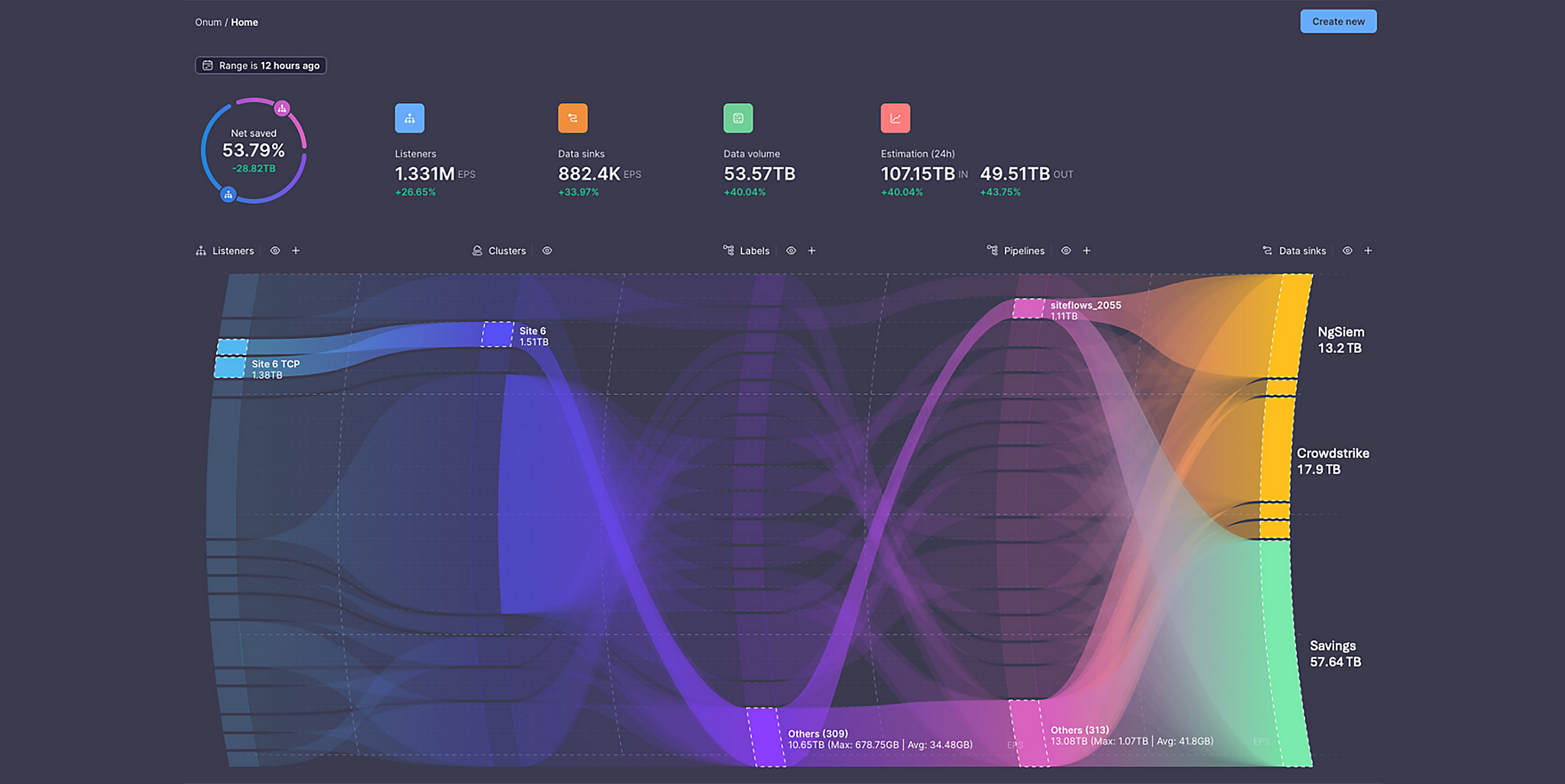The height and width of the screenshot is (784, 1565).
Task: Toggle visibility of the Listeners column
Action: (275, 251)
